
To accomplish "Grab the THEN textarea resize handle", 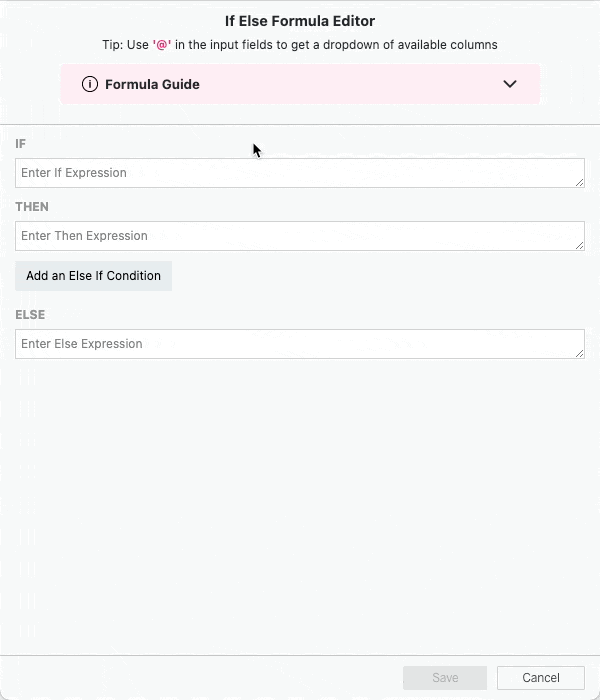I will (x=580, y=246).
